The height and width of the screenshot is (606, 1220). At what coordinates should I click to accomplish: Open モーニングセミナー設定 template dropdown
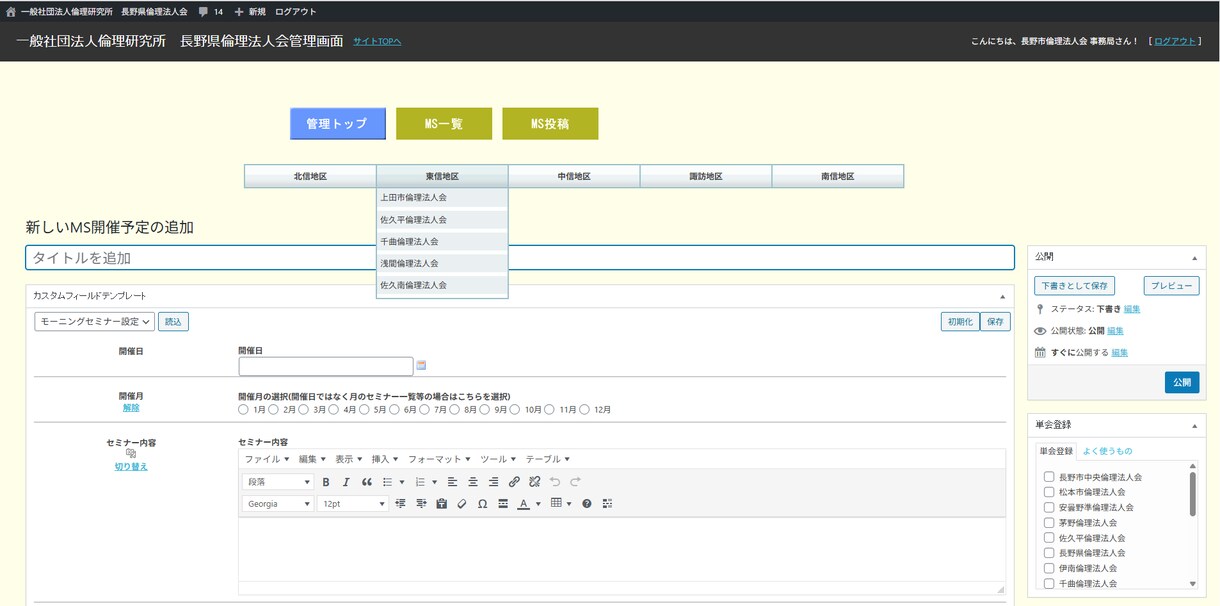(x=95, y=321)
